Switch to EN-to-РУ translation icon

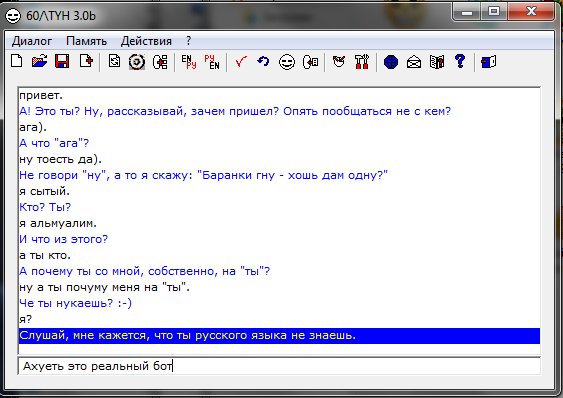pyautogui.click(x=189, y=62)
